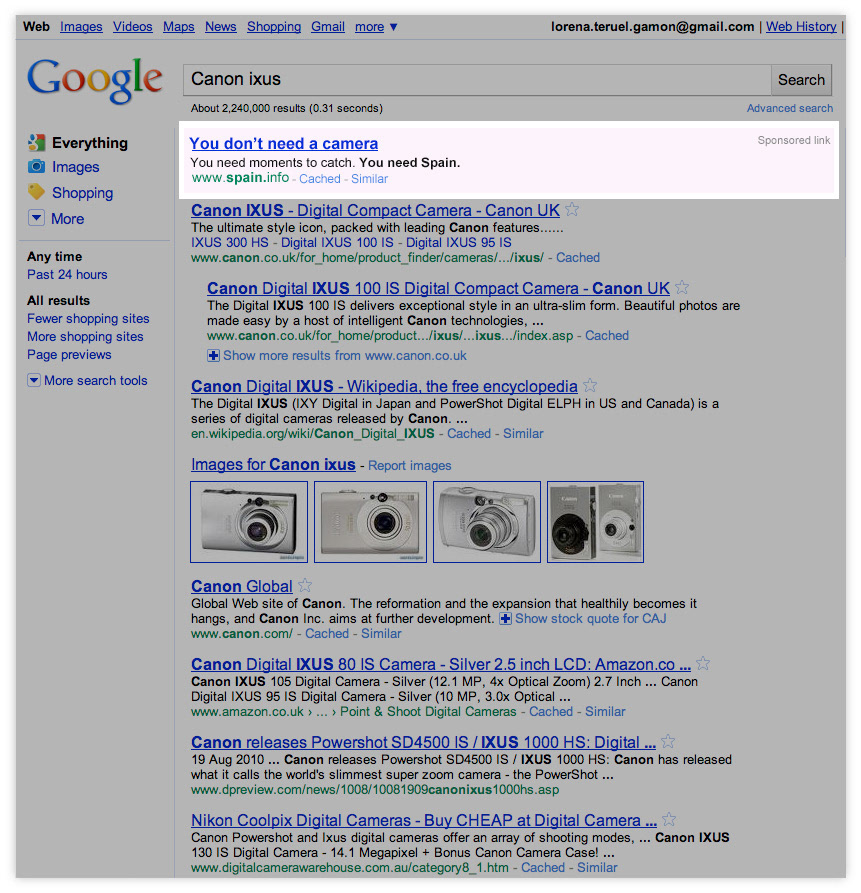Image resolution: width=861 pixels, height=893 pixels.
Task: Select Page previews option
Action: [x=69, y=354]
